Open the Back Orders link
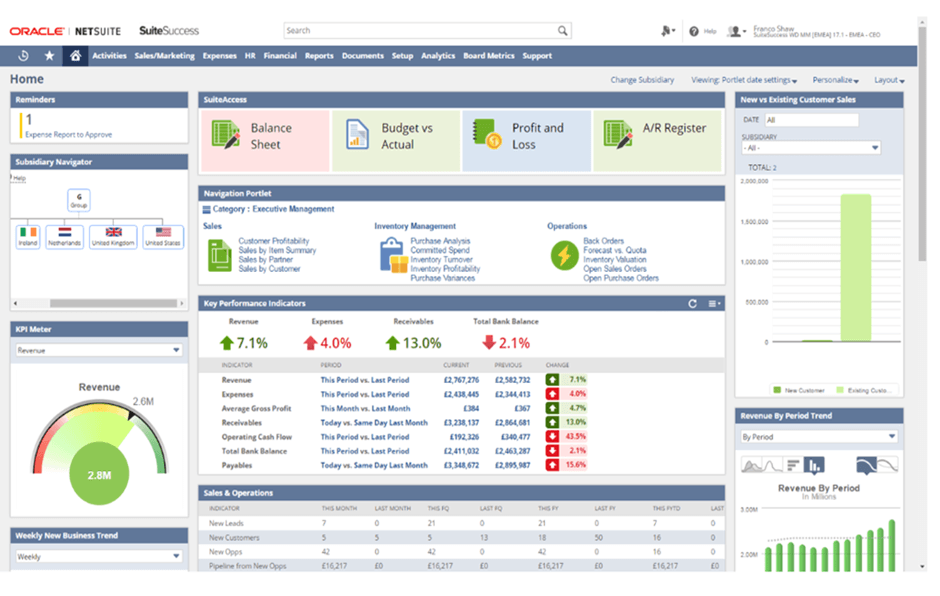The width and height of the screenshot is (940, 596). [603, 241]
